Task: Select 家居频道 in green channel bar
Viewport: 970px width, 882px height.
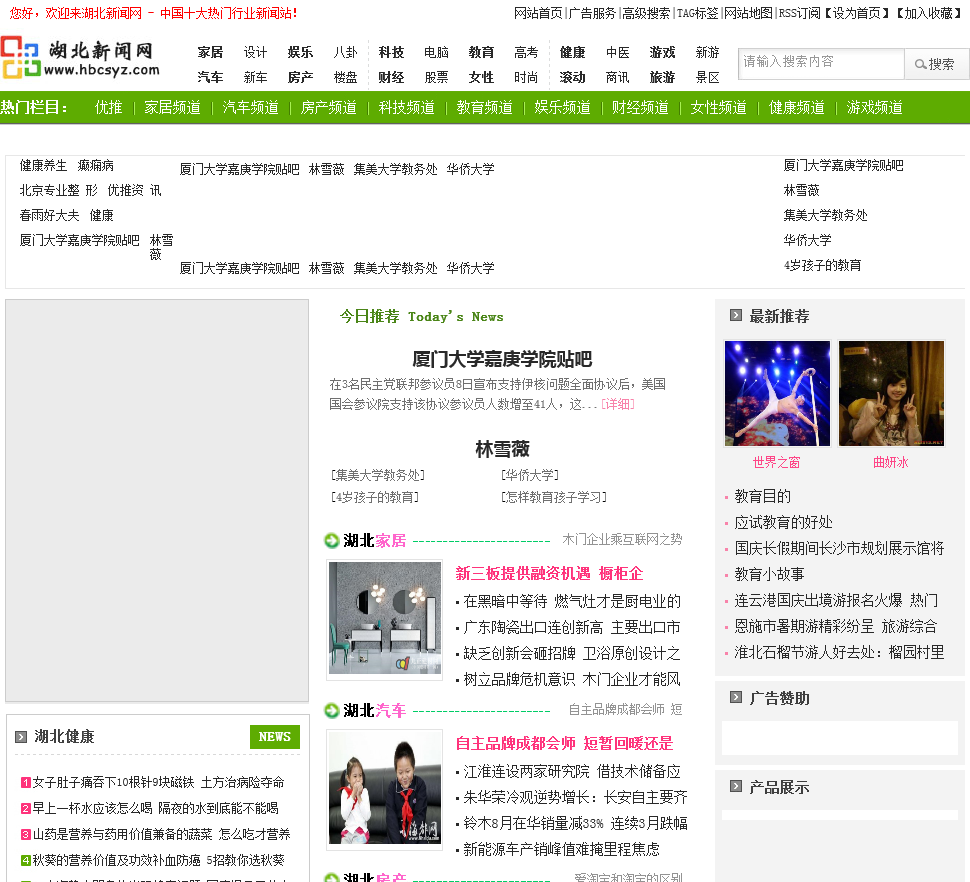Action: [x=173, y=107]
